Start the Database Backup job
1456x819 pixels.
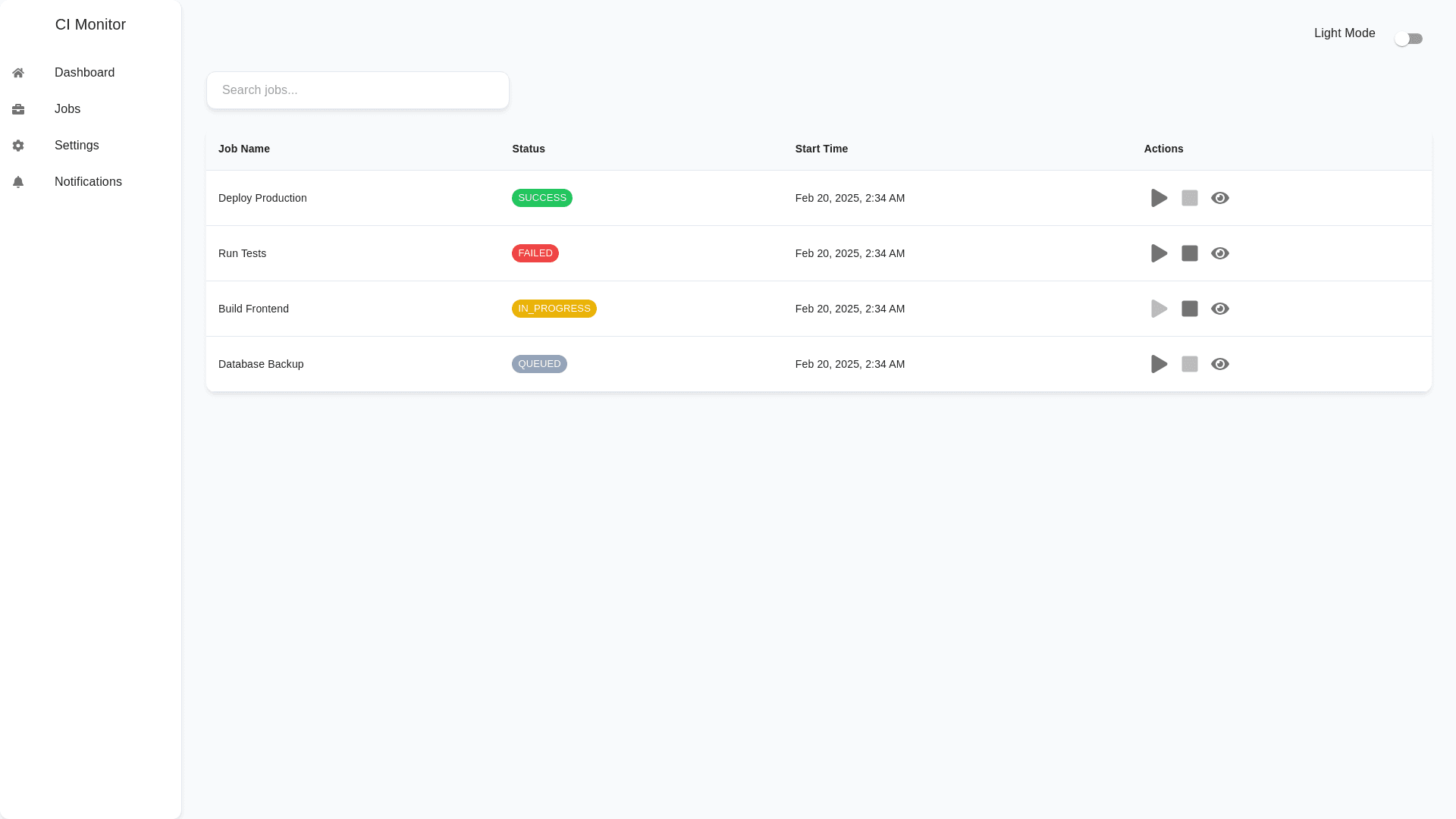[x=1159, y=364]
